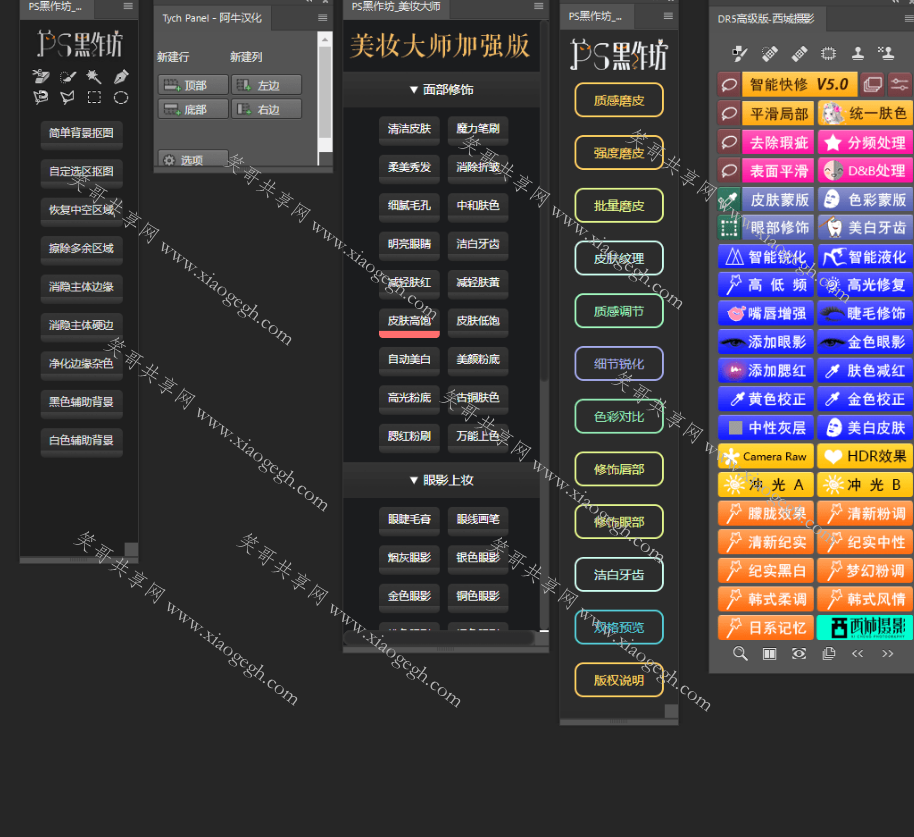Select the clone stamp icon in DR5 panel
The width and height of the screenshot is (914, 837).
coord(857,54)
